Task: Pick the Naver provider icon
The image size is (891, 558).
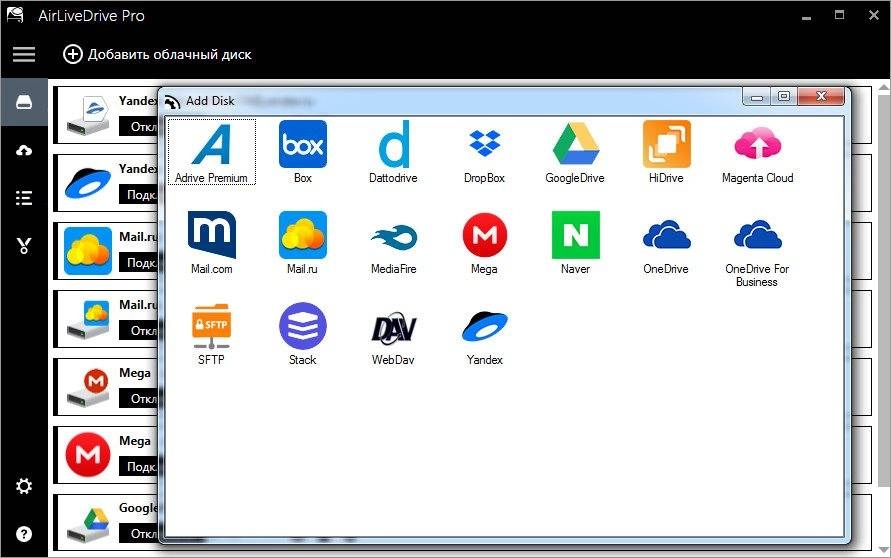Action: click(575, 243)
